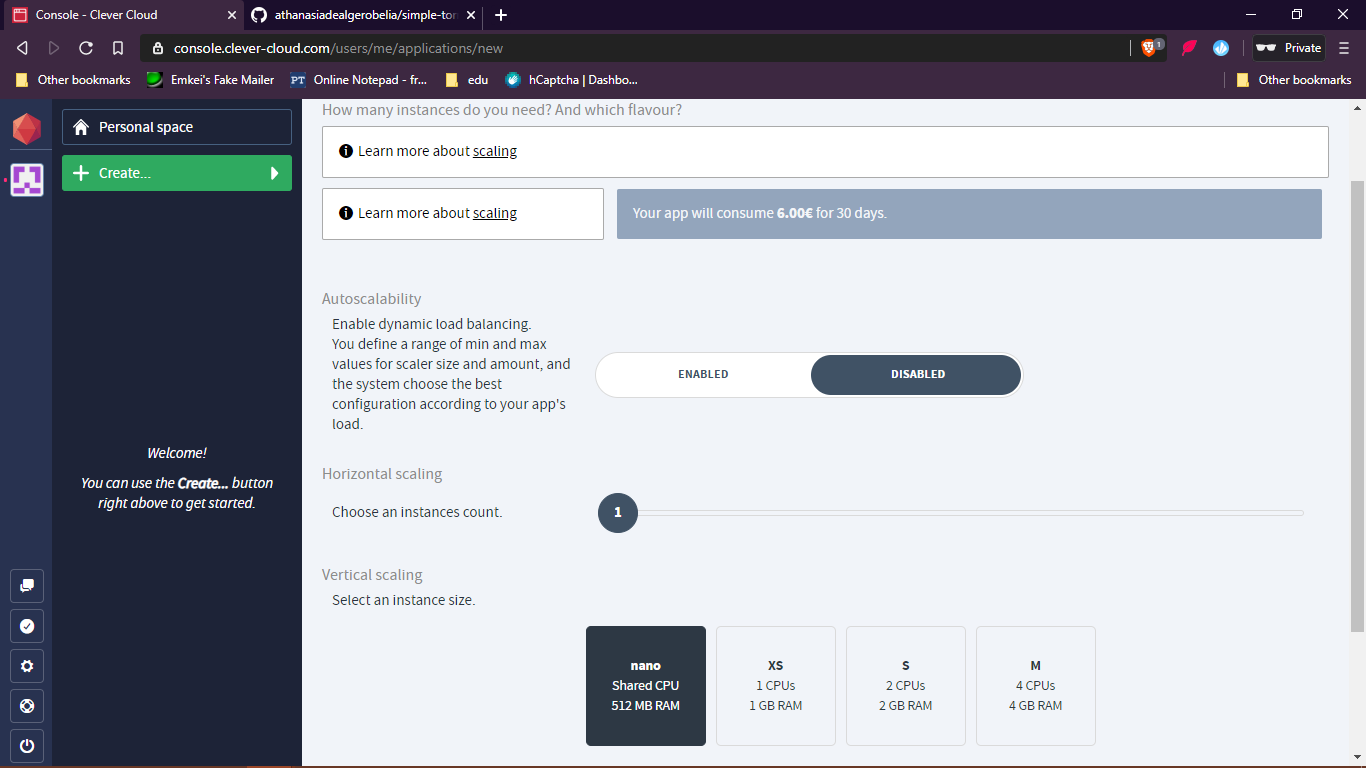Open the Brave hamburger menu
Image resolution: width=1366 pixels, height=768 pixels.
(1344, 48)
